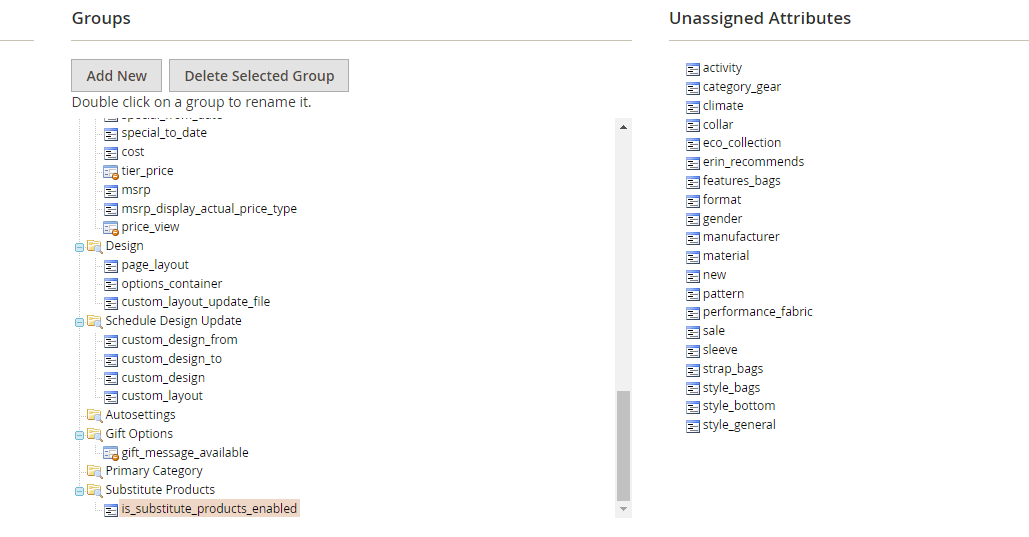
Task: Click the tier_price attribute icon
Action: pyautogui.click(x=112, y=171)
